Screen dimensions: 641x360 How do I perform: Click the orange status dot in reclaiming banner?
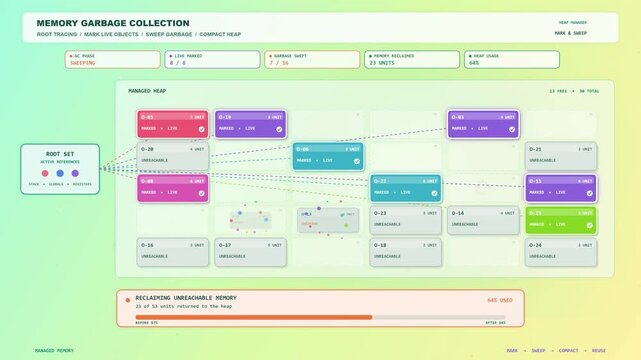[x=128, y=300]
